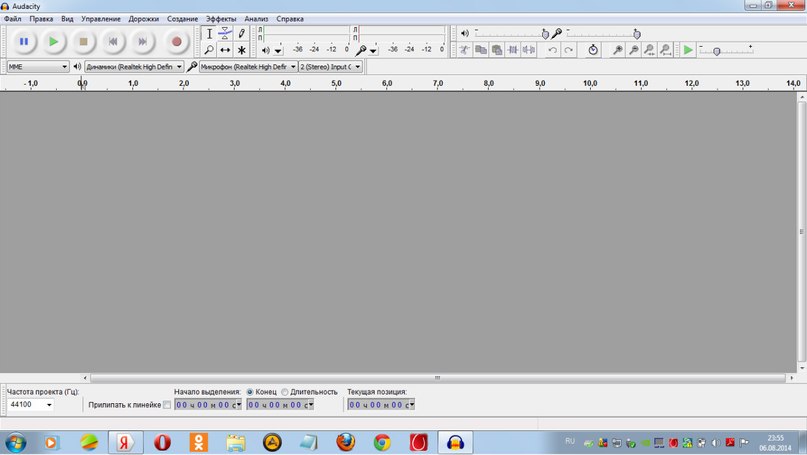Select the Длительность radio button
The width and height of the screenshot is (807, 455).
point(285,392)
